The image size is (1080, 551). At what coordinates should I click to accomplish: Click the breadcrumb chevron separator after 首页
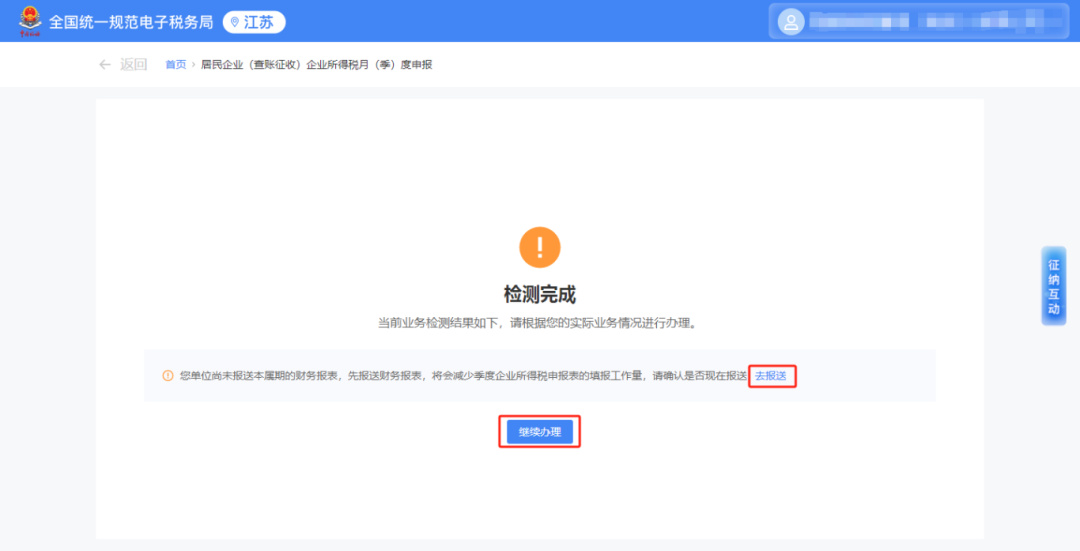tap(194, 65)
